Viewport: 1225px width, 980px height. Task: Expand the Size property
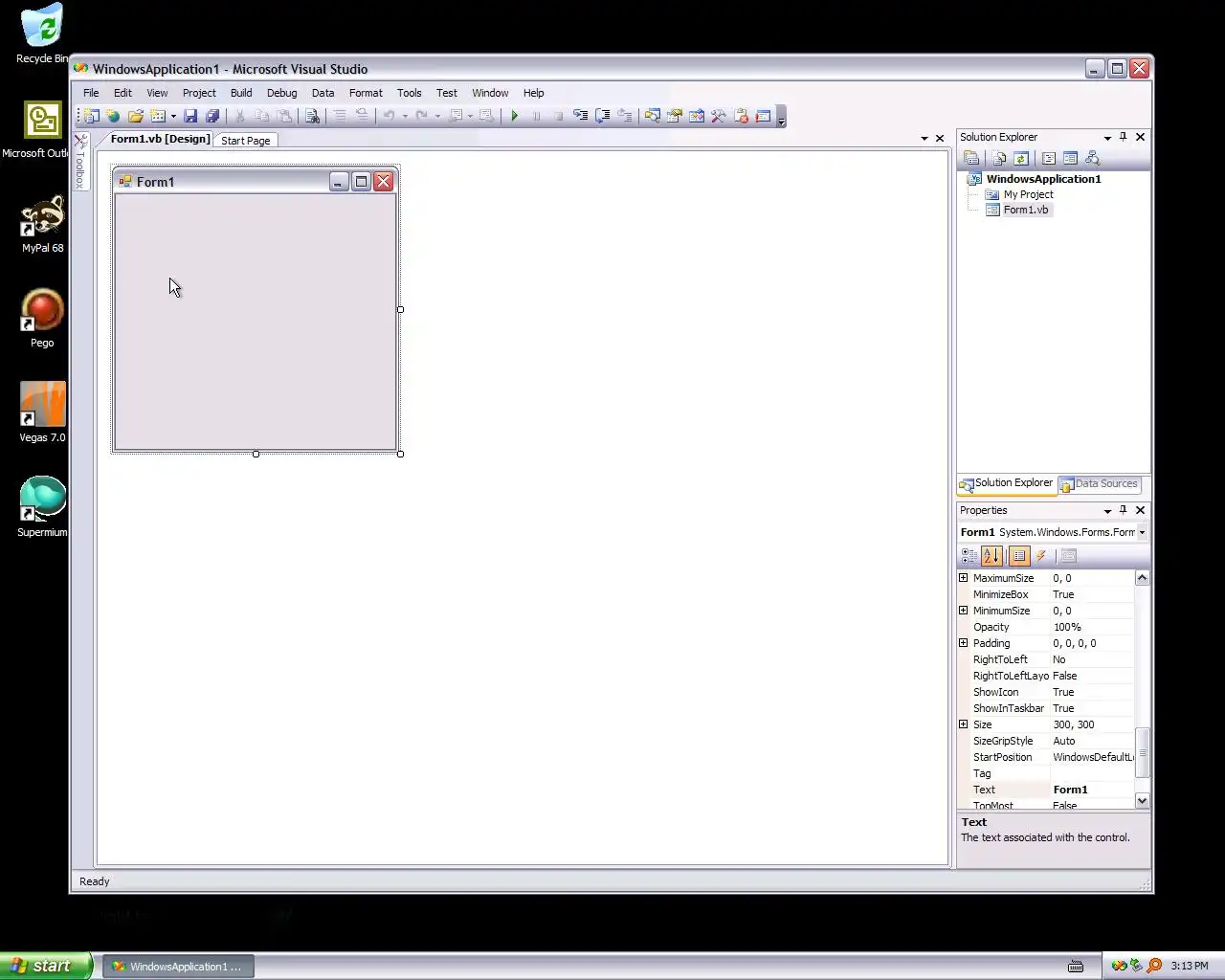click(x=964, y=724)
